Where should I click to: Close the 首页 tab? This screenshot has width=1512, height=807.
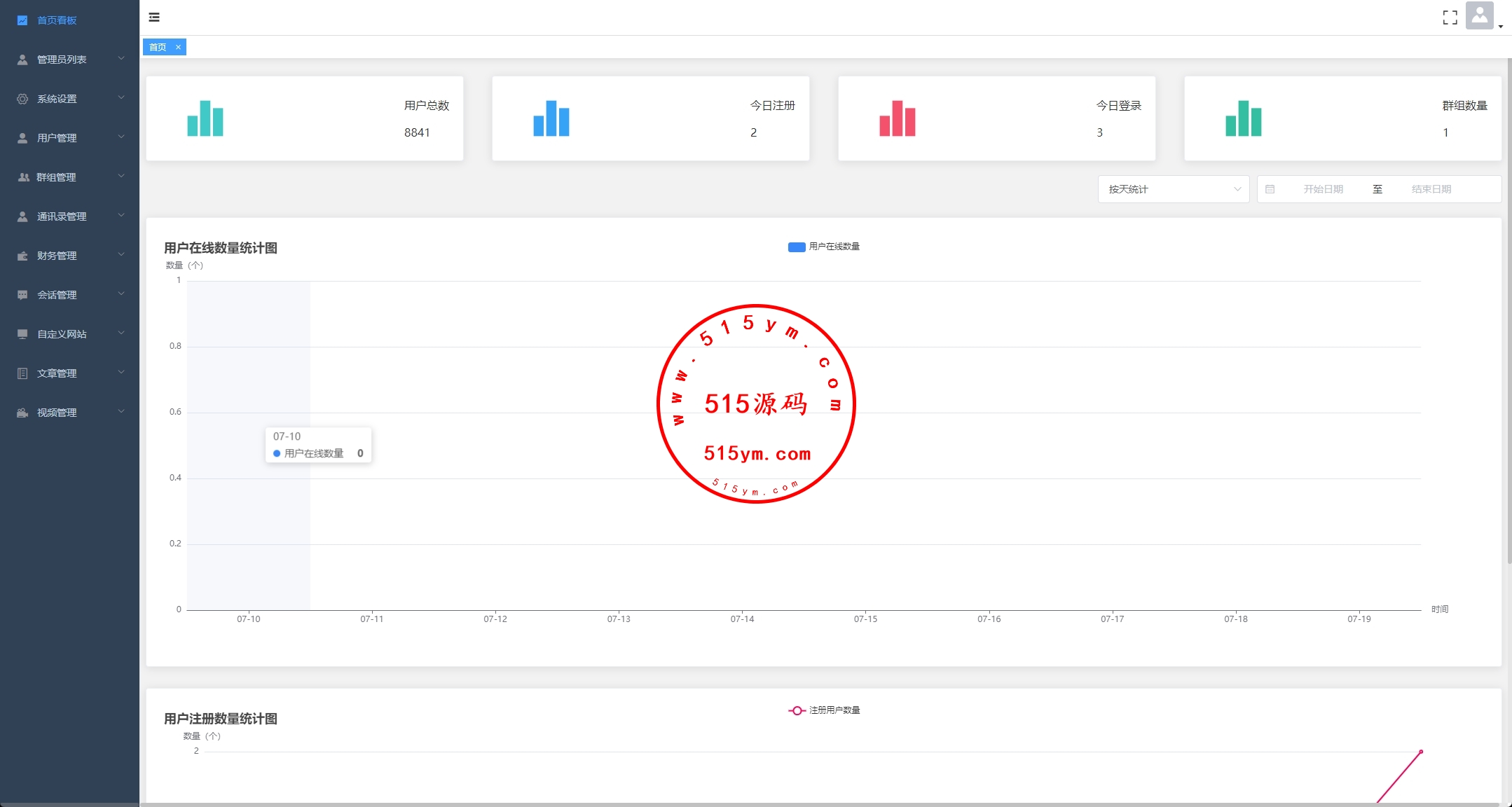pyautogui.click(x=178, y=47)
